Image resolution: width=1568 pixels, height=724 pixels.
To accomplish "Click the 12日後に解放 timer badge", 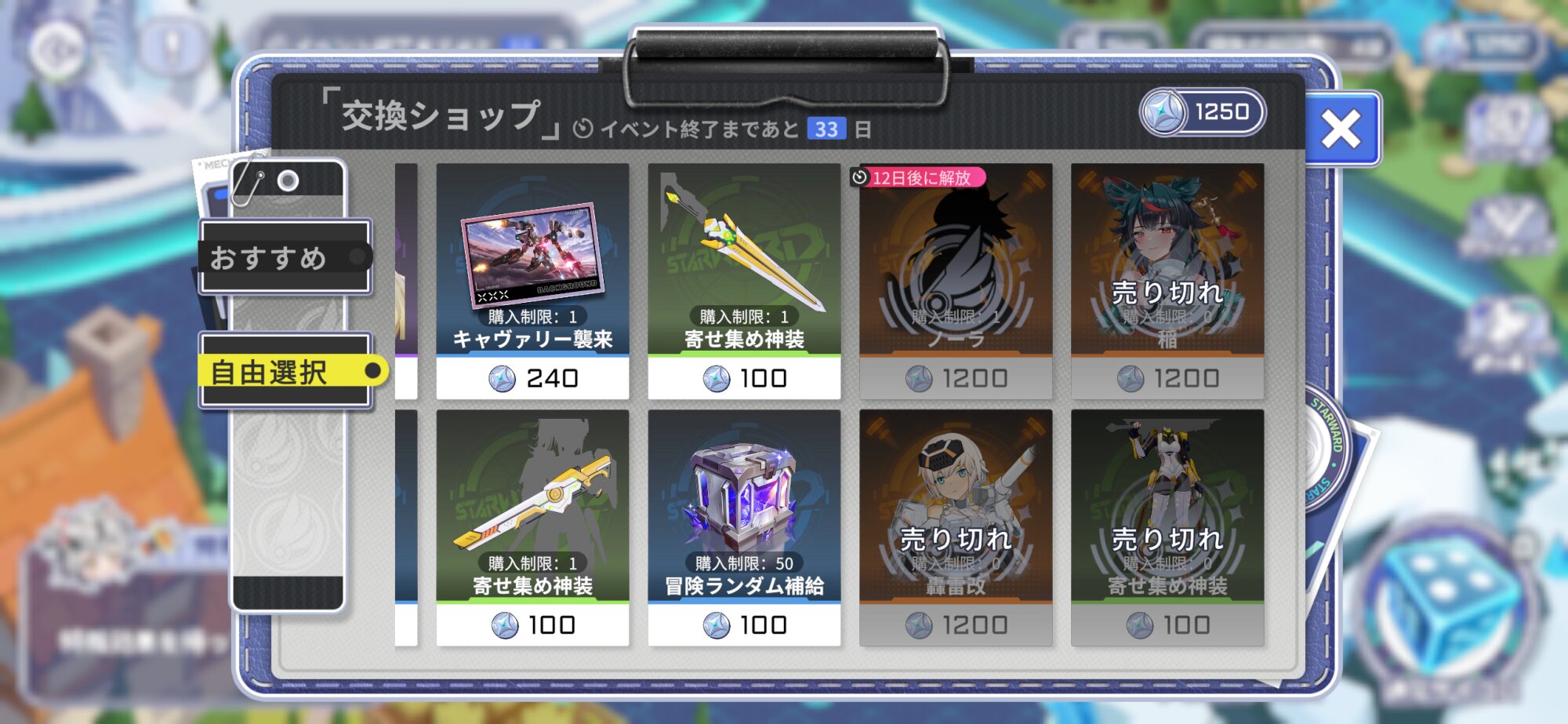I will [917, 178].
